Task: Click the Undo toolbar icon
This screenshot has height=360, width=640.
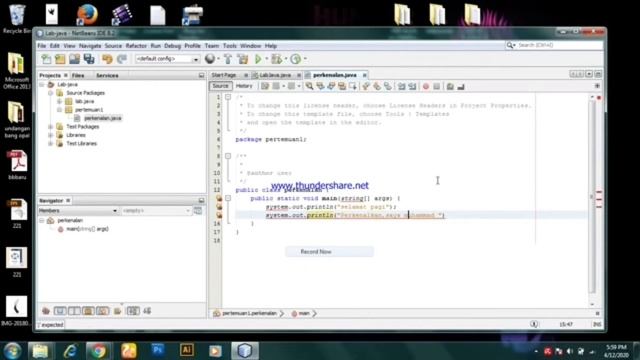Action: pos(107,59)
